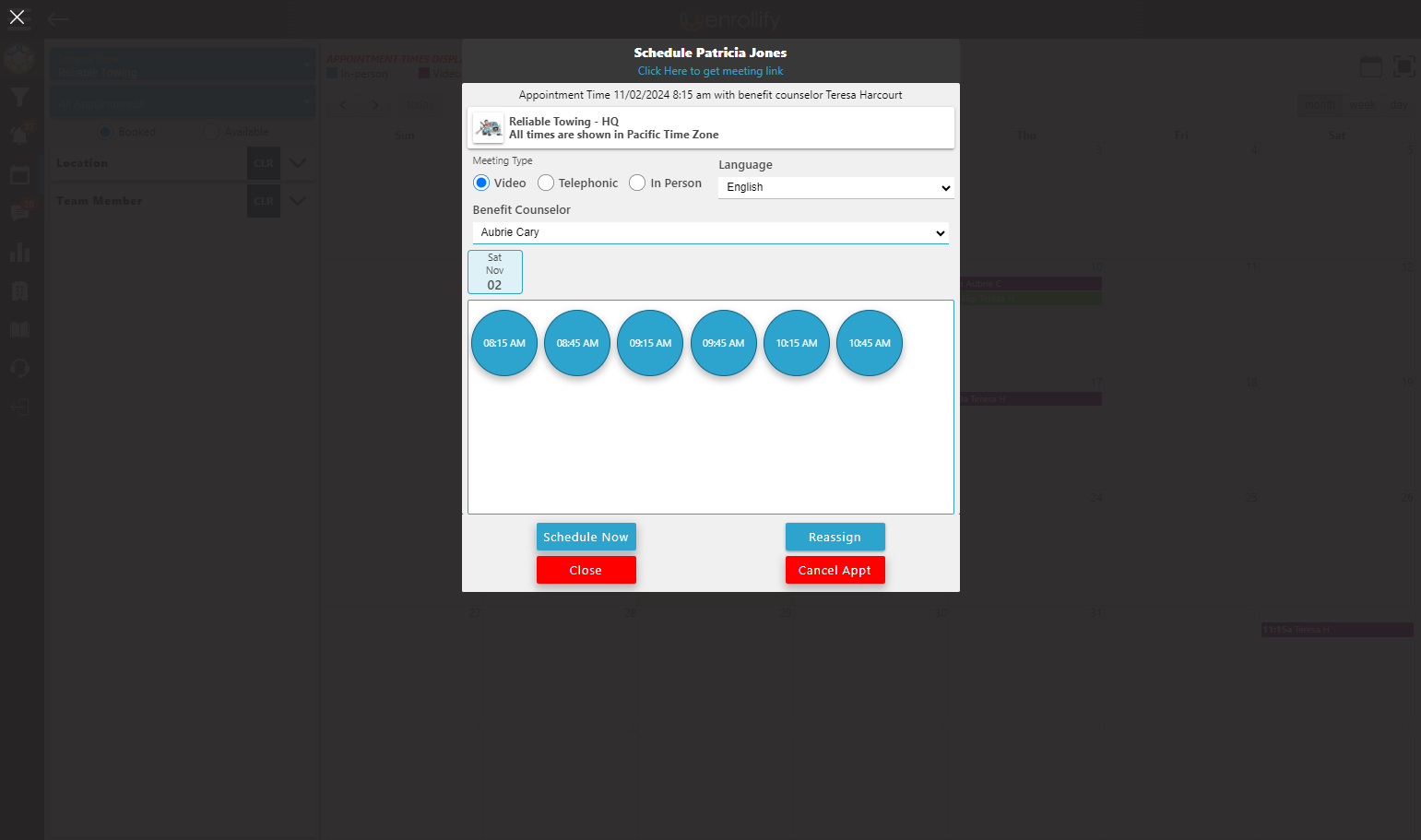This screenshot has width=1421, height=840.
Task: Clear the Location filter with CLR
Action: (264, 163)
